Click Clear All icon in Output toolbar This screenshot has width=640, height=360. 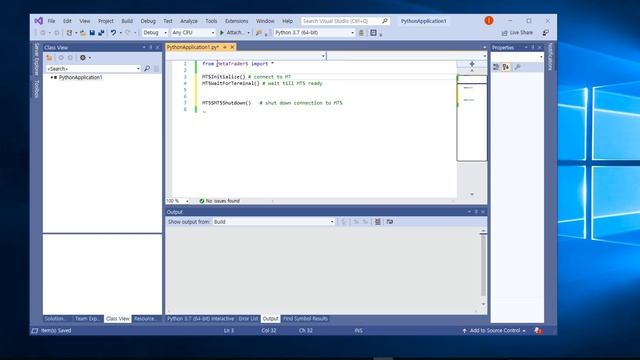378,222
